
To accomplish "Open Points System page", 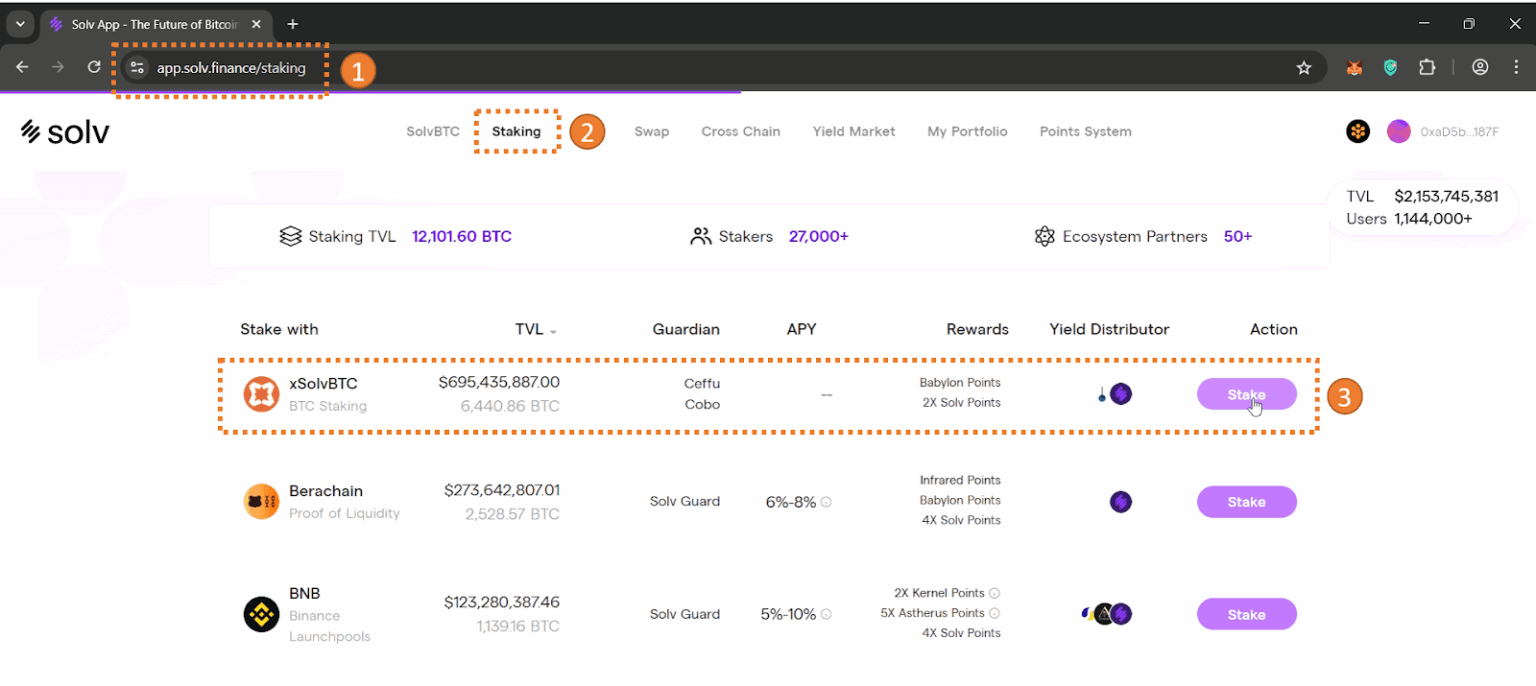I will click(x=1086, y=131).
